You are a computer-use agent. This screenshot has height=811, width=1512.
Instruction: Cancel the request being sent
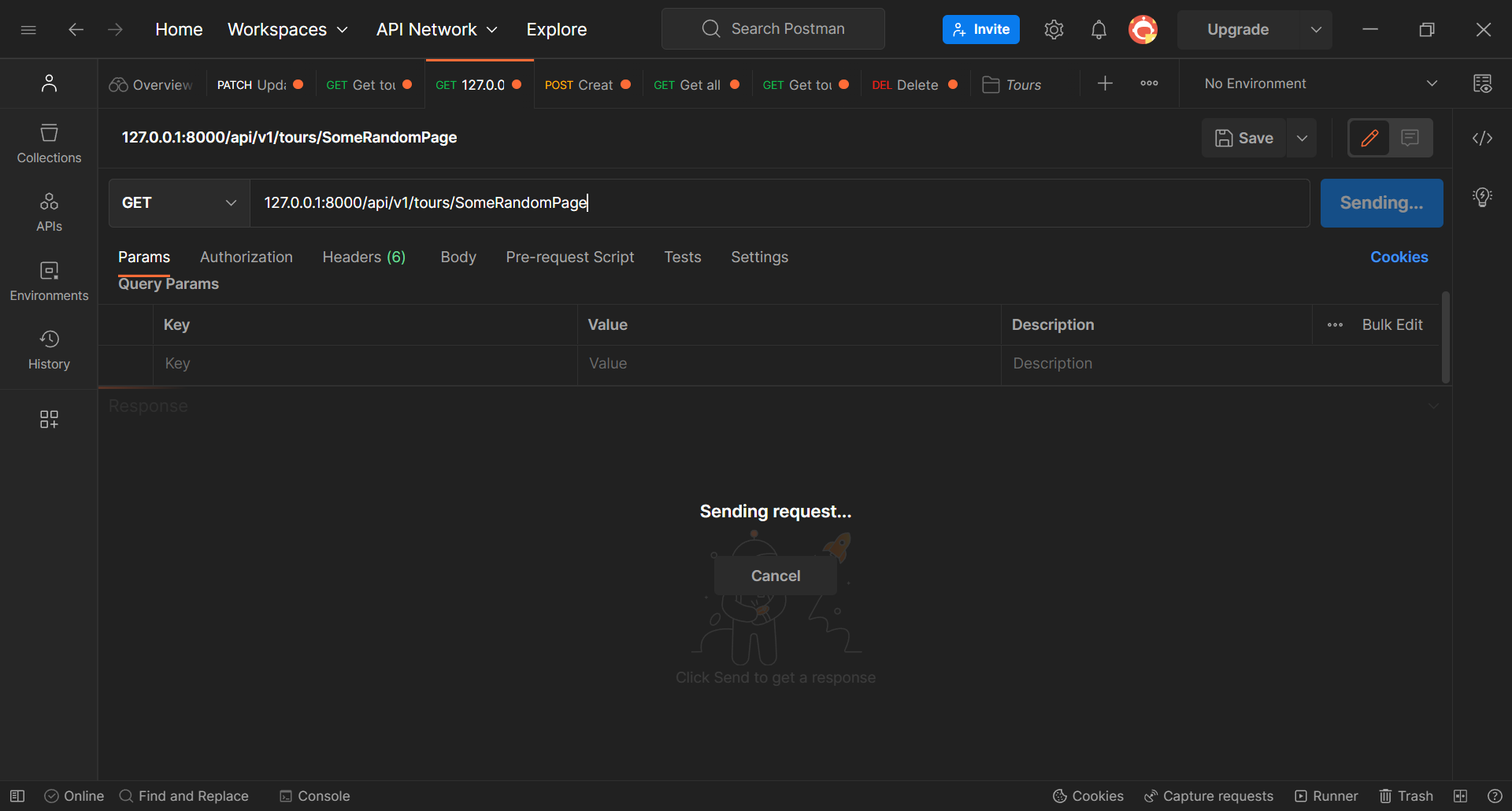pos(776,576)
